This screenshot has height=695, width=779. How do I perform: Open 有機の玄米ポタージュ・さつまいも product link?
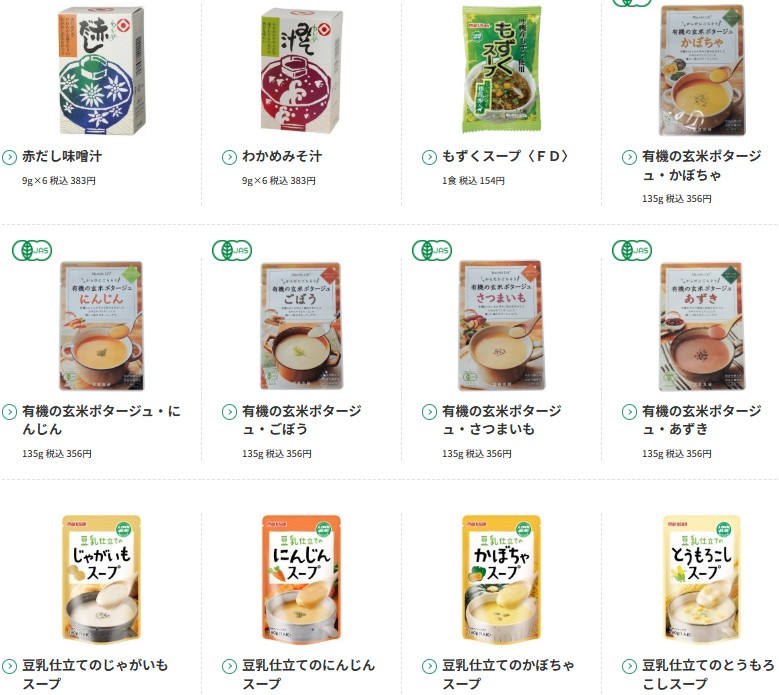click(x=502, y=420)
